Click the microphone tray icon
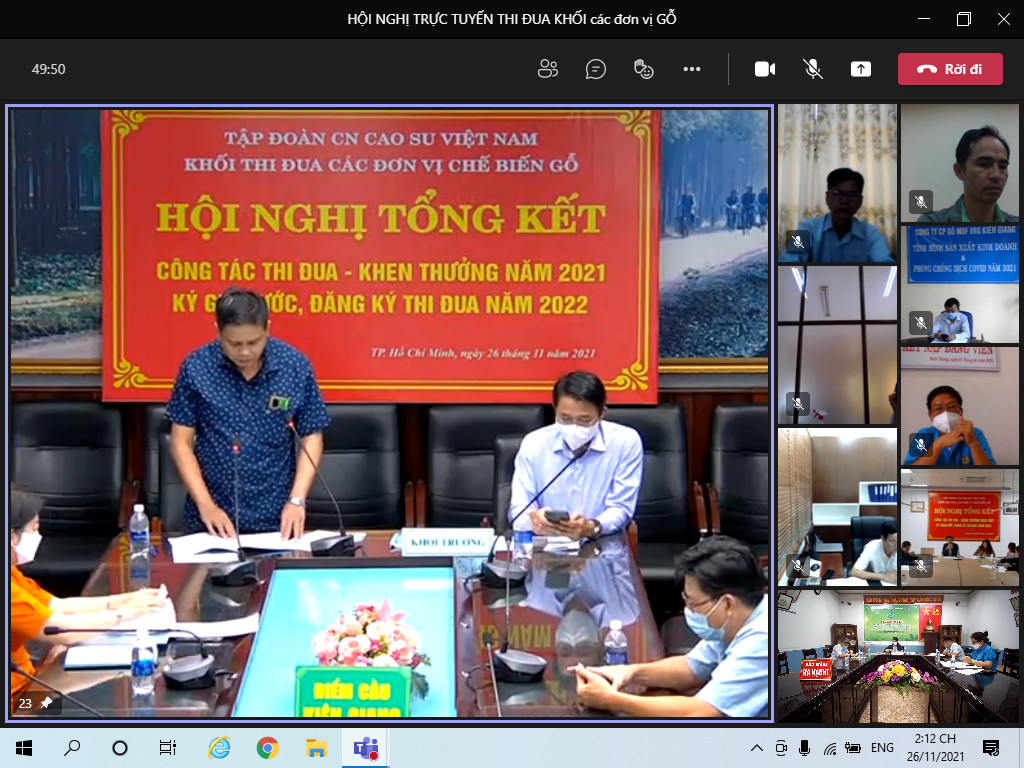 pyautogui.click(x=805, y=748)
